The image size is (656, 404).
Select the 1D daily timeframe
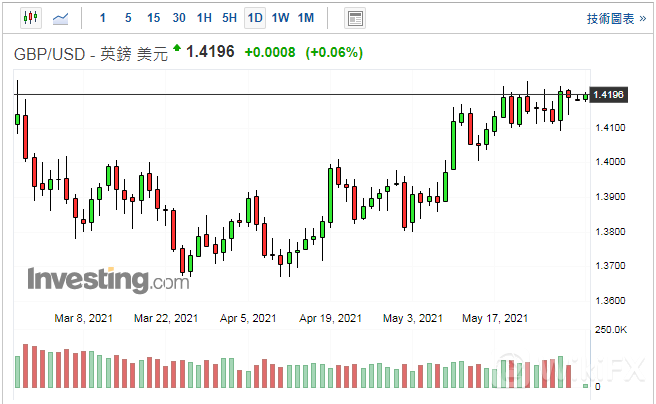(x=255, y=18)
